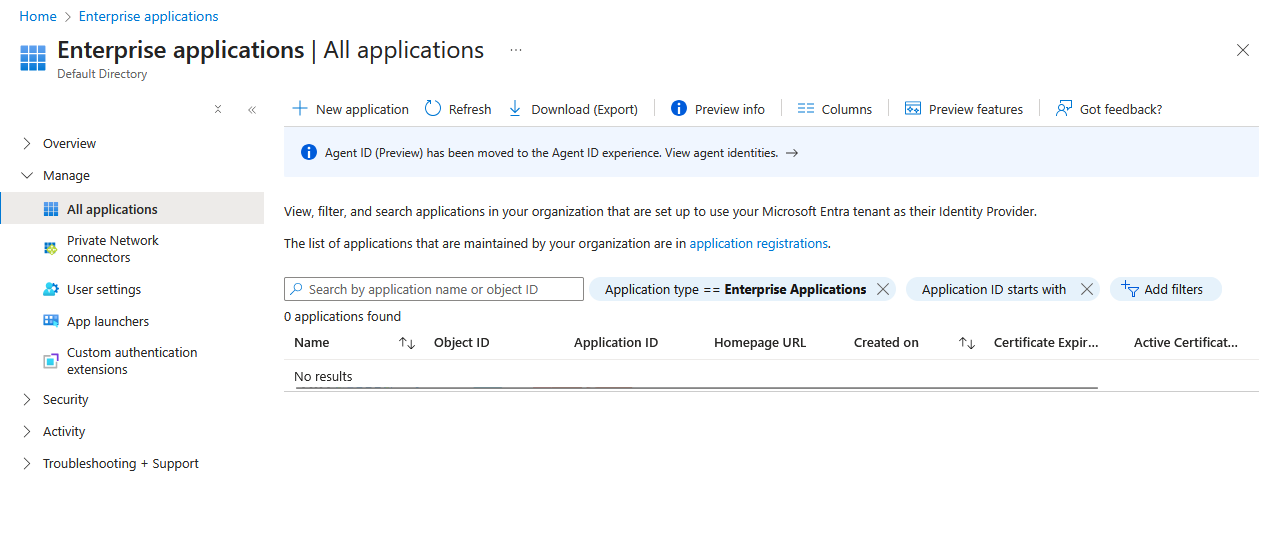Click the Application ID column header
The width and height of the screenshot is (1276, 538).
click(x=616, y=343)
